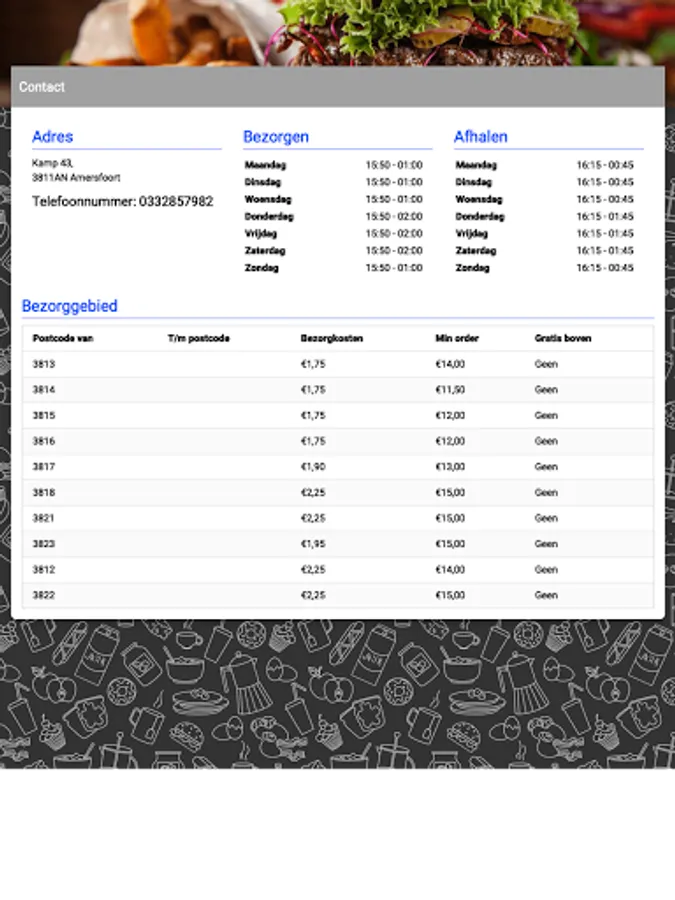Image resolution: width=675 pixels, height=900 pixels.
Task: Click the €14,00 minimum order for 3812
Action: [450, 570]
